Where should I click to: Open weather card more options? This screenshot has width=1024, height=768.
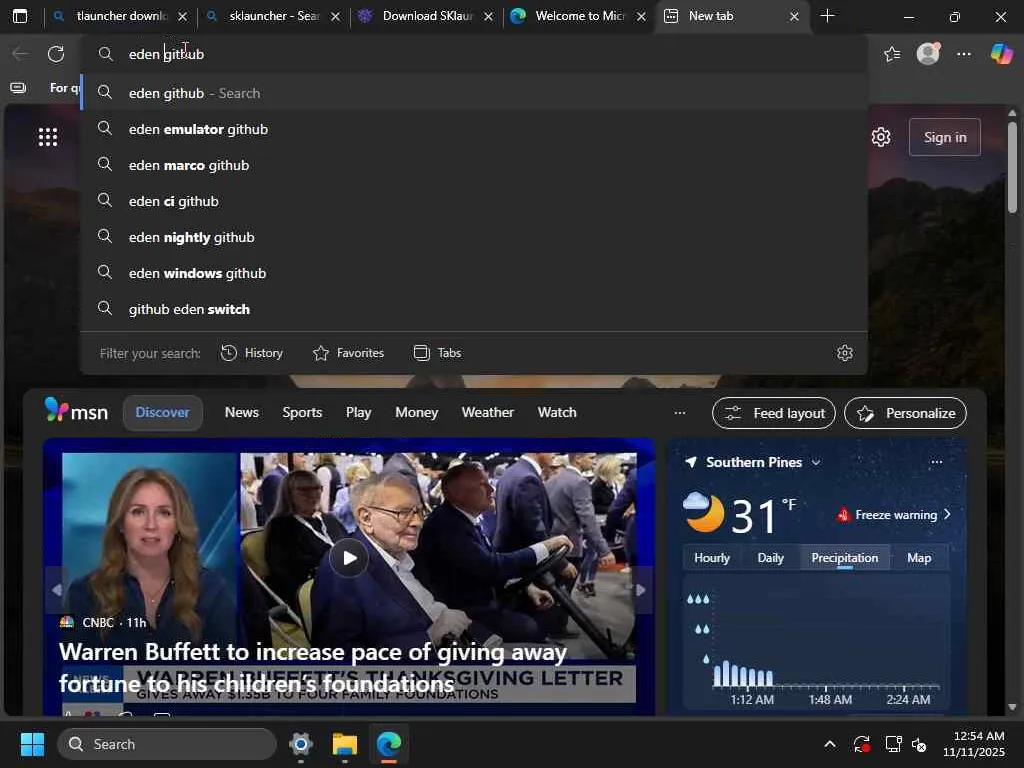936,462
